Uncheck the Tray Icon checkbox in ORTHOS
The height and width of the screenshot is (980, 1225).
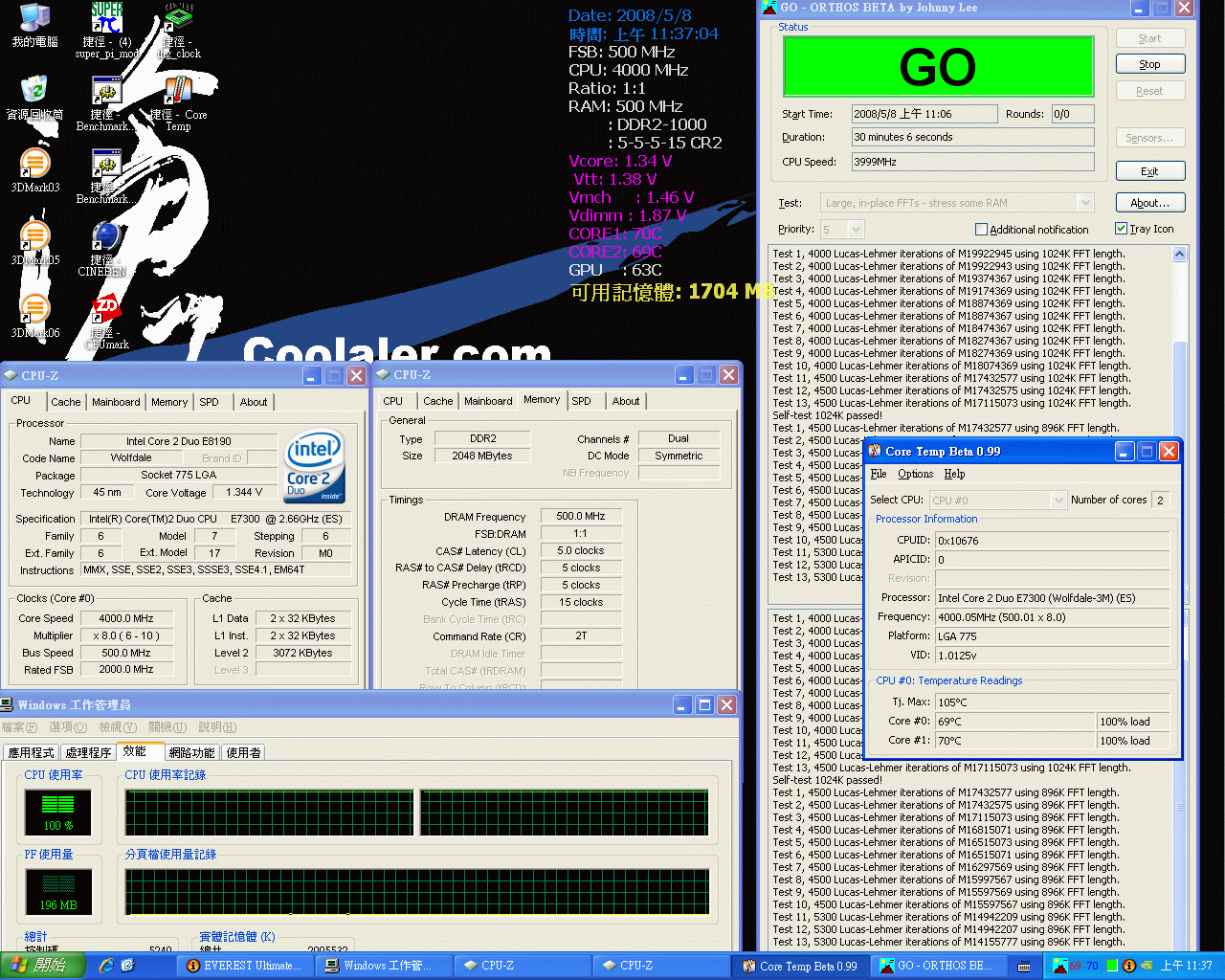point(1121,229)
